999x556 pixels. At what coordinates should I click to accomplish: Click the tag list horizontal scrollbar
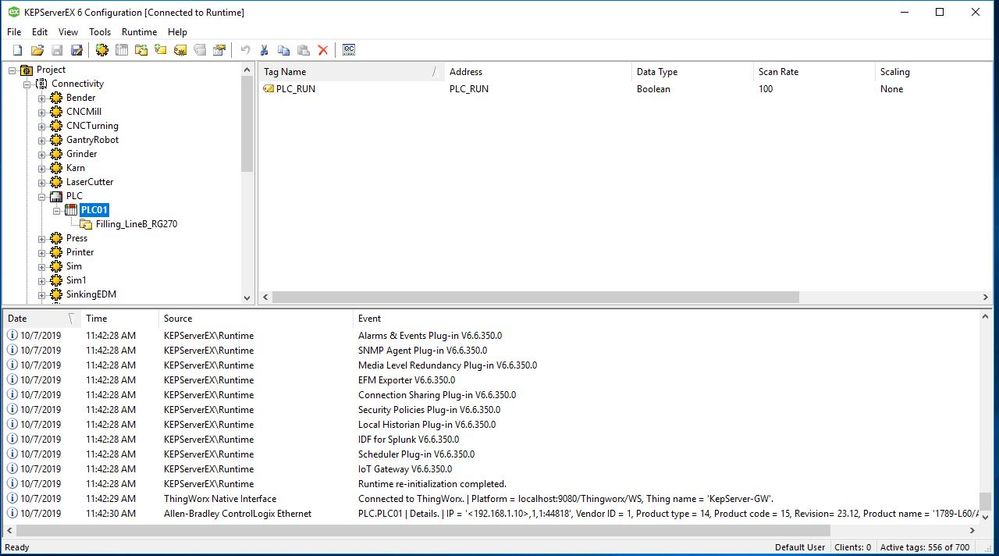click(x=535, y=297)
